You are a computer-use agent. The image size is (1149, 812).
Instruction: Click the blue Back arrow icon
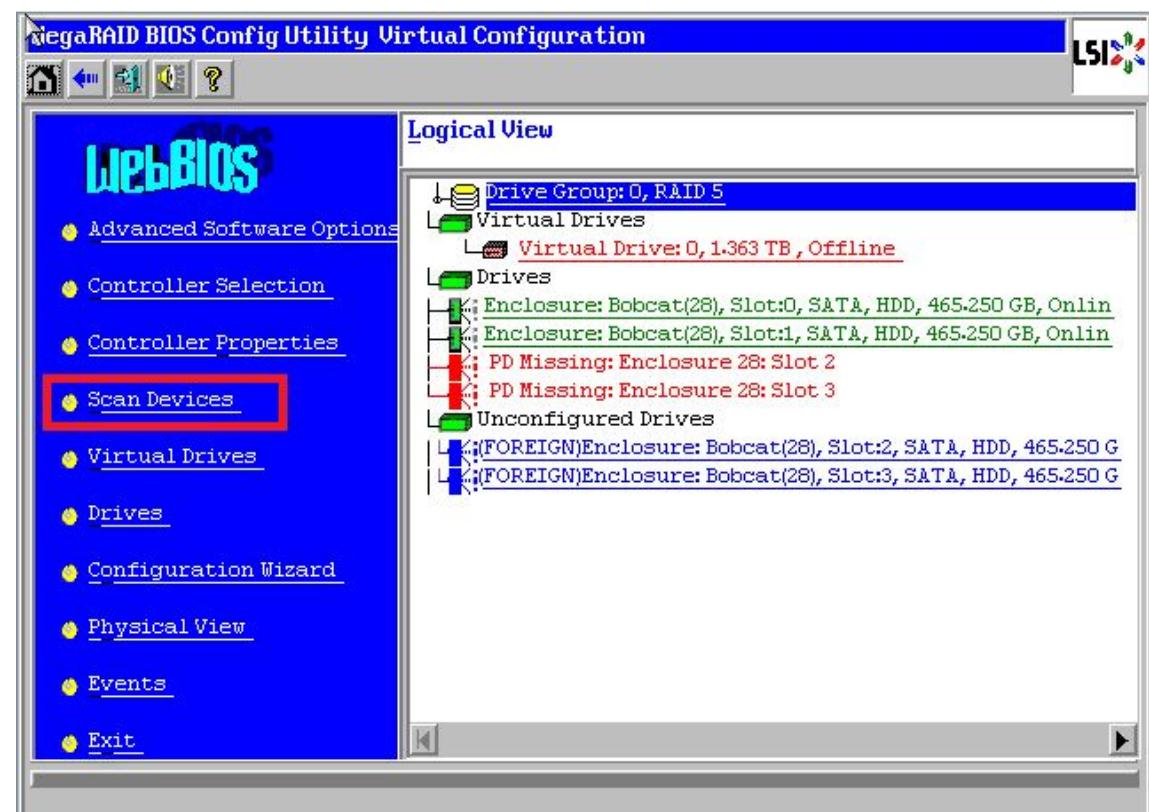pyautogui.click(x=86, y=78)
